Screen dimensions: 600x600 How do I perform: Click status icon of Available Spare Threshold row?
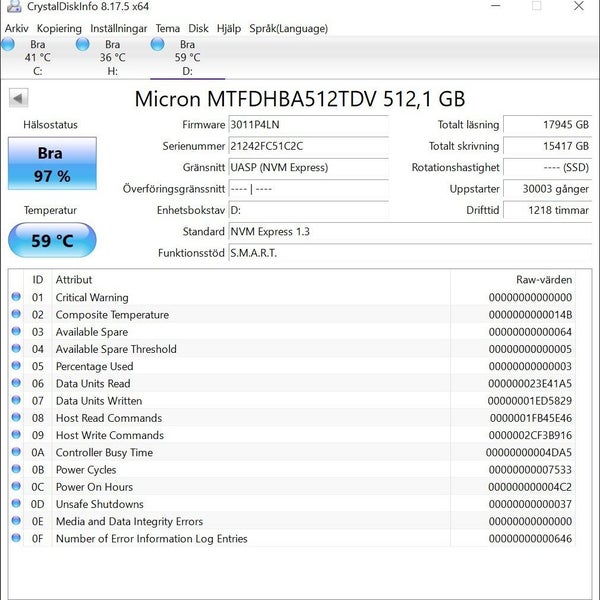[16, 348]
